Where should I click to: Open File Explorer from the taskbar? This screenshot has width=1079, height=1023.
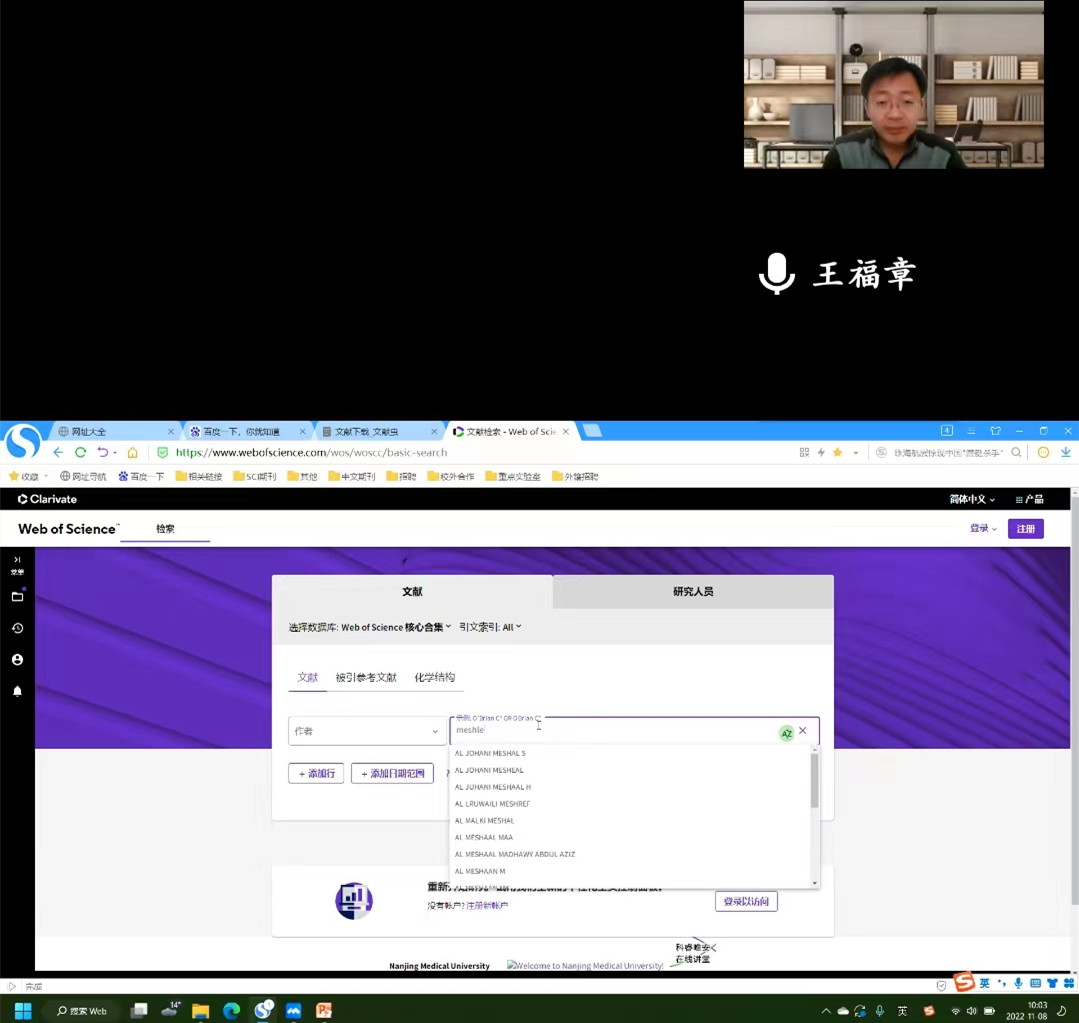200,1011
